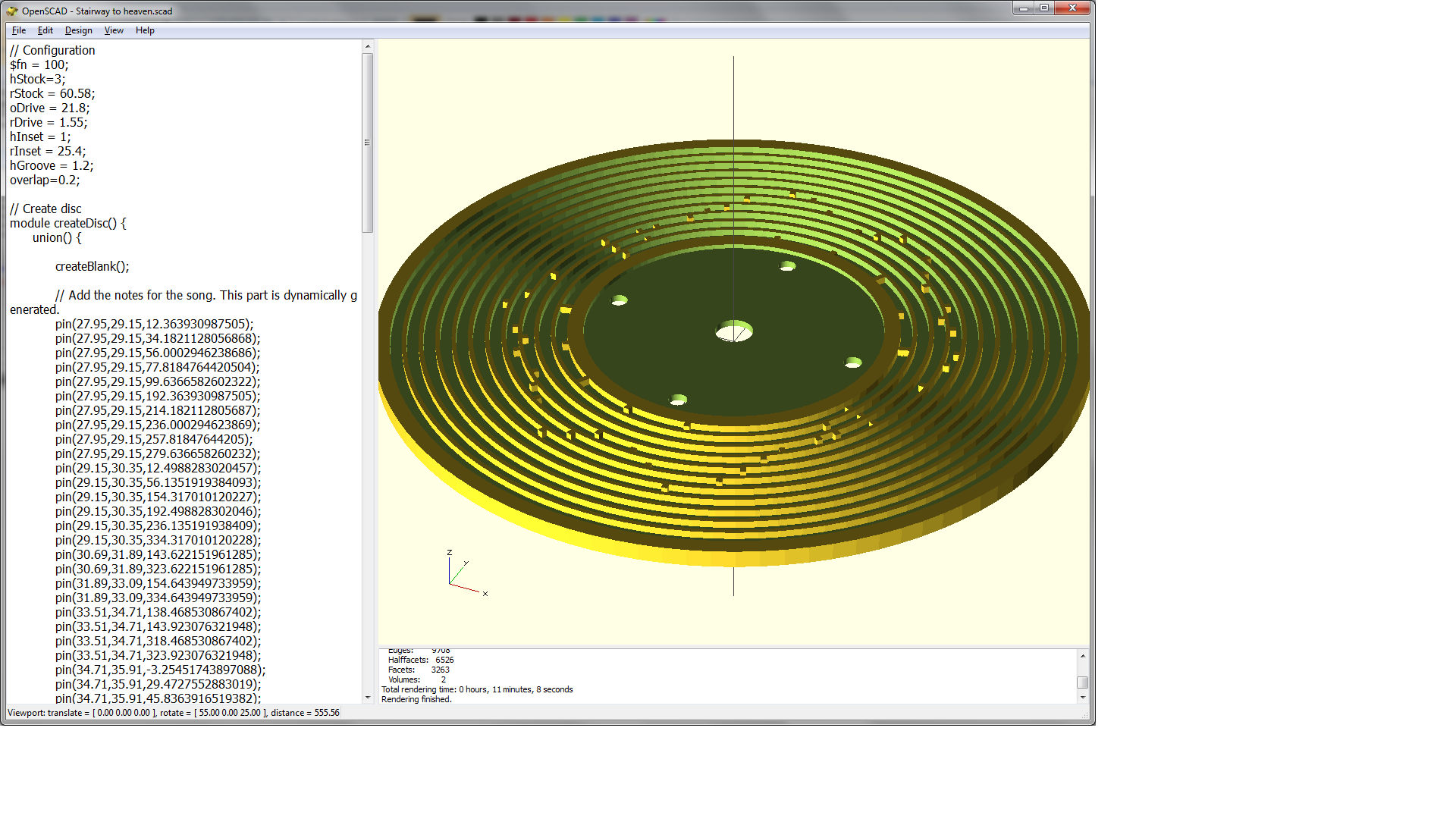The image size is (1456, 819).
Task: Open the File menu
Action: (x=17, y=30)
